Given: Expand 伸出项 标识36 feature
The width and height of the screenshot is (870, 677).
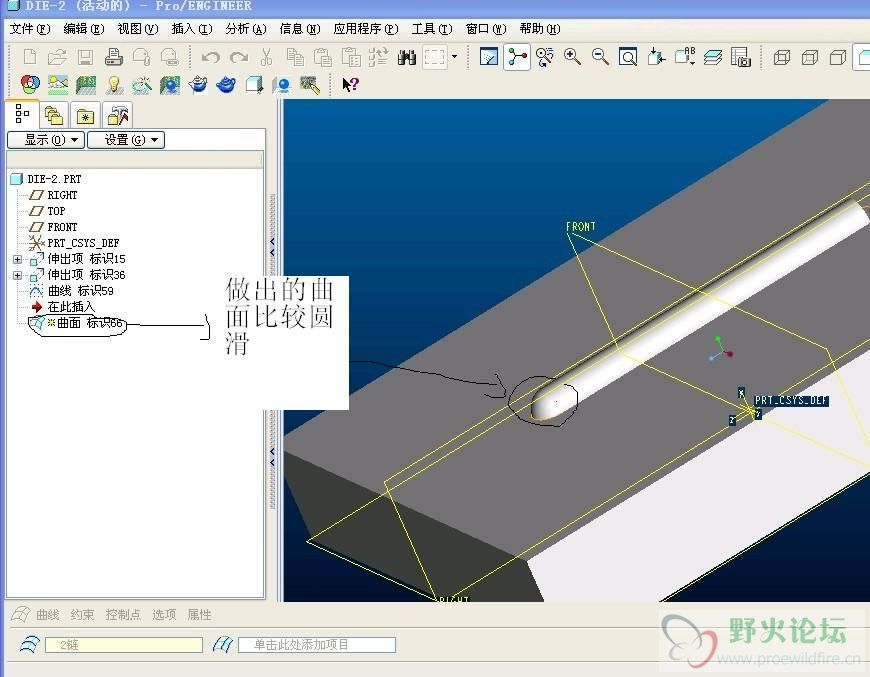Looking at the screenshot, I should click(17, 275).
